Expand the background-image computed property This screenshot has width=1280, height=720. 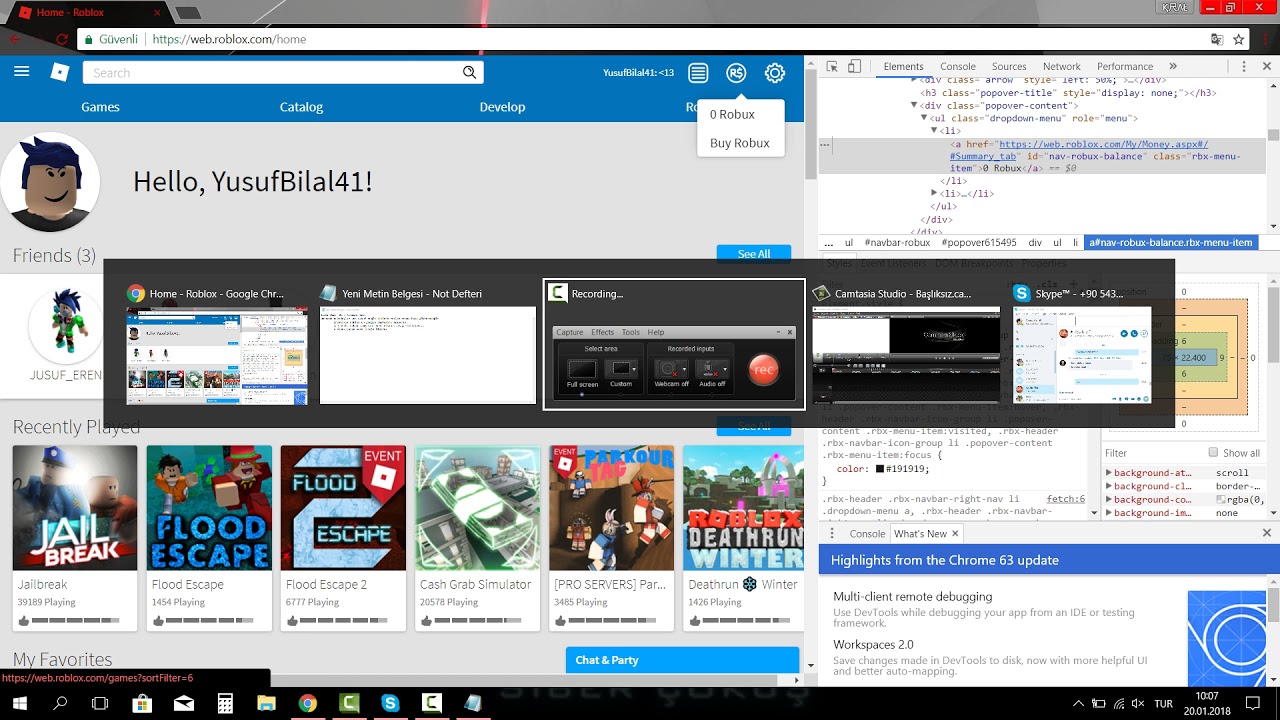click(x=1108, y=513)
